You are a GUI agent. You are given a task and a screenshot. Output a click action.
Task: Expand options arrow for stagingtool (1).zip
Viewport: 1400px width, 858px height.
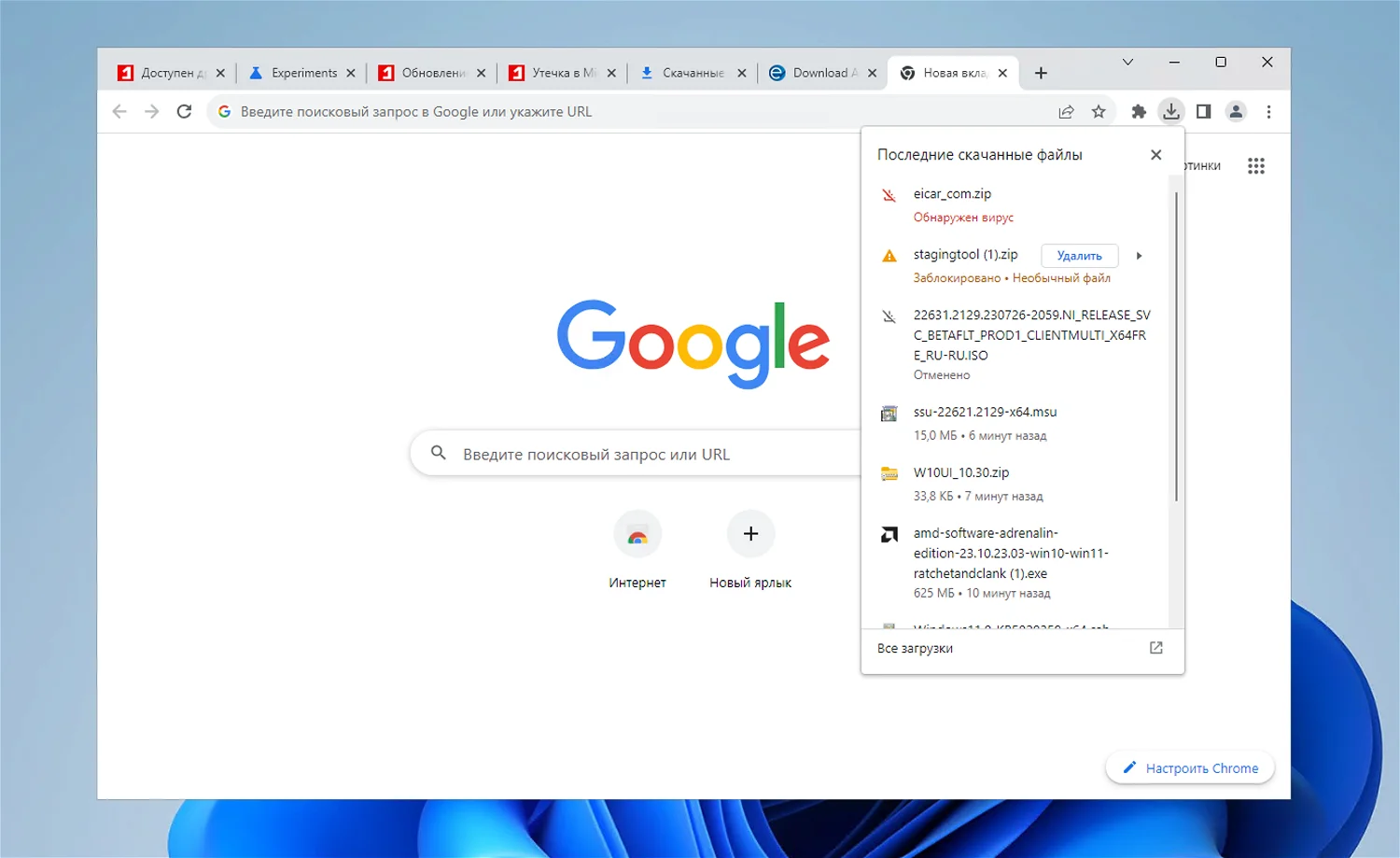pyautogui.click(x=1139, y=256)
